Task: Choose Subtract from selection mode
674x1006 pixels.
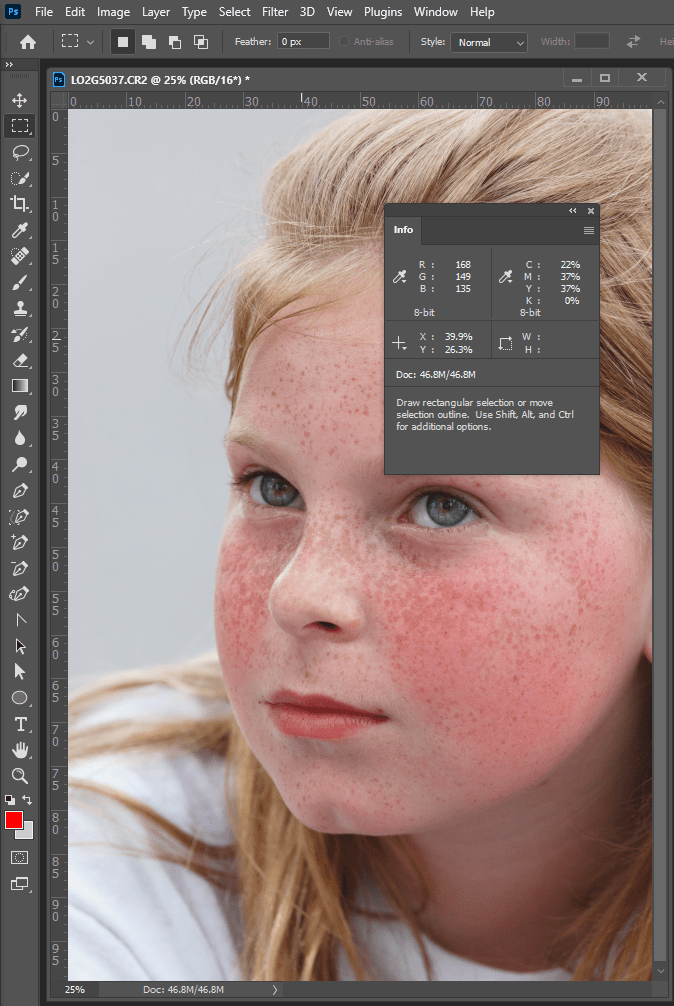Action: 174,42
